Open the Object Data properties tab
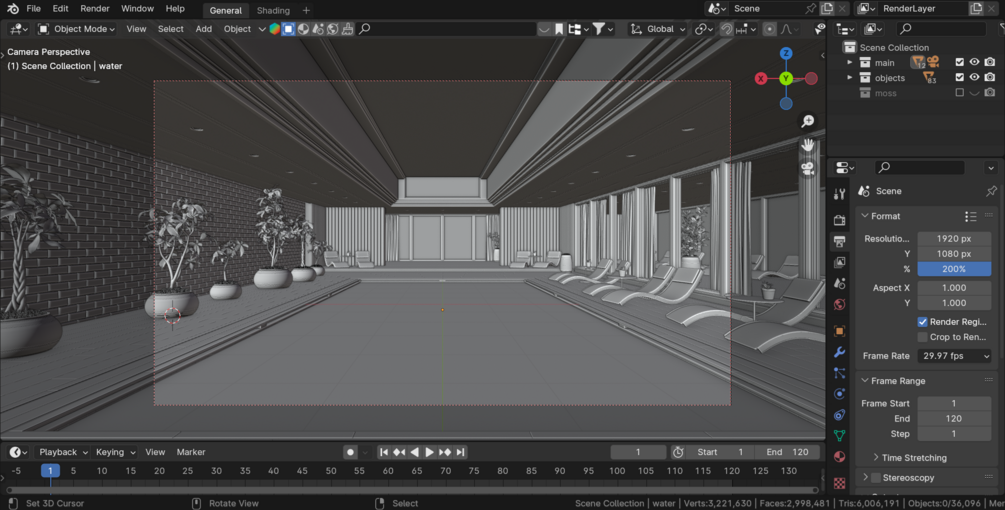The width and height of the screenshot is (1005, 510). pyautogui.click(x=839, y=436)
